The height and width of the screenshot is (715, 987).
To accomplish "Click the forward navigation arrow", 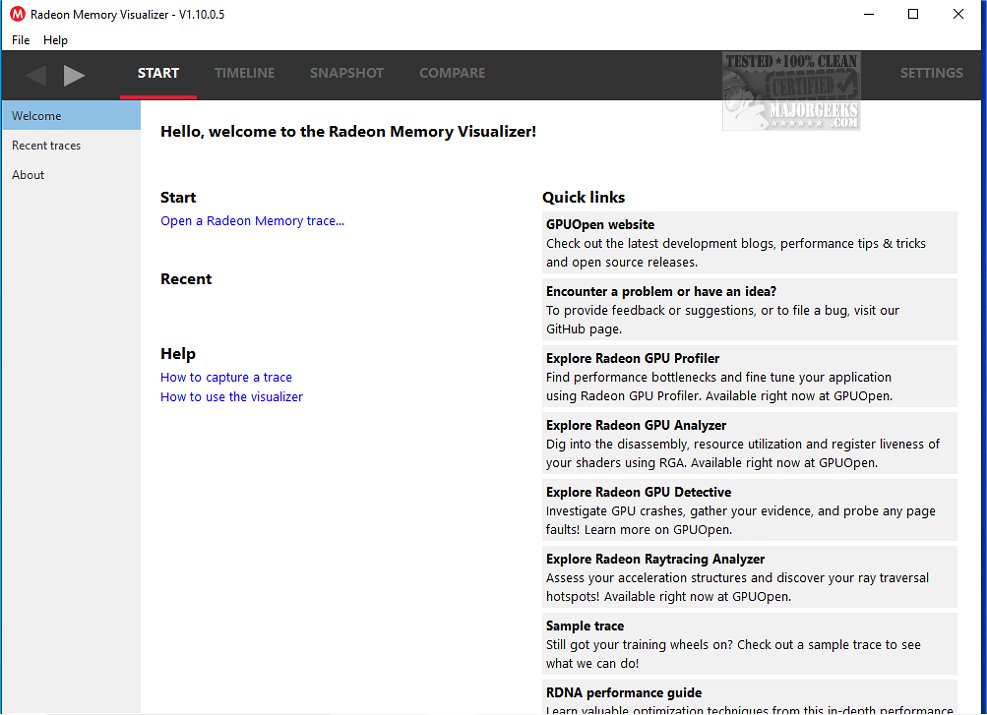I will pyautogui.click(x=75, y=74).
